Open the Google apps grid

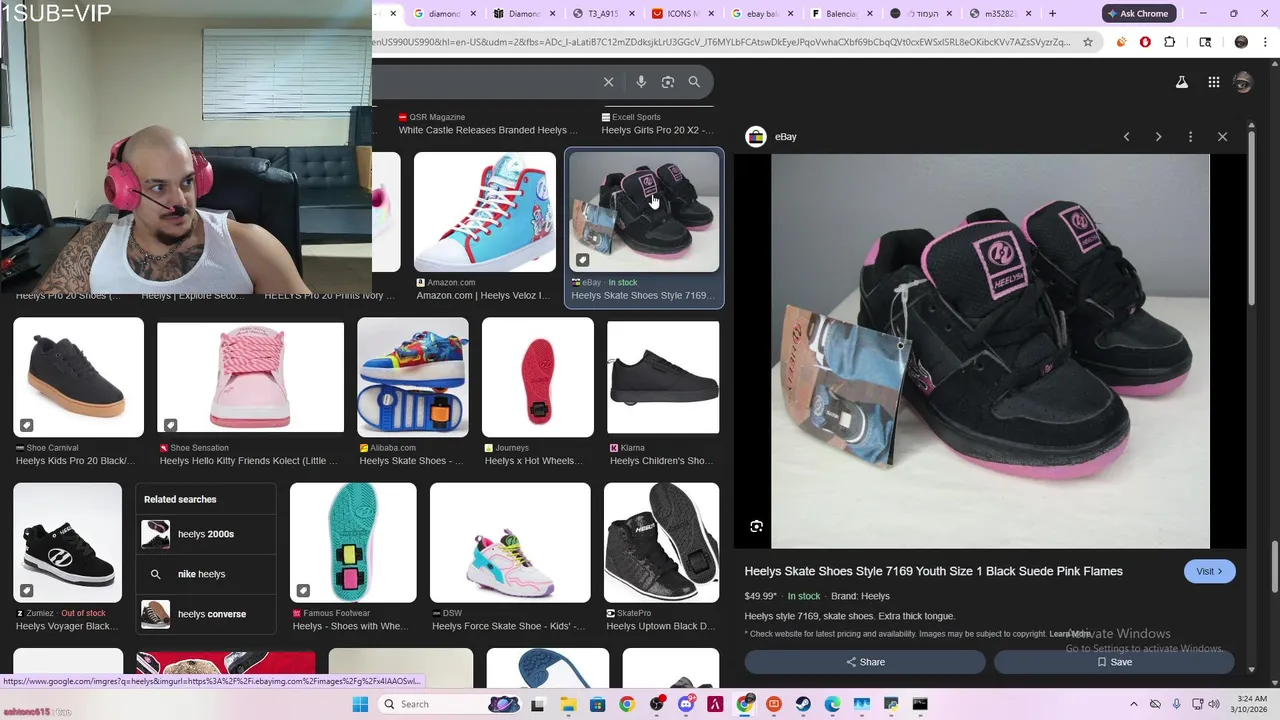tap(1213, 82)
